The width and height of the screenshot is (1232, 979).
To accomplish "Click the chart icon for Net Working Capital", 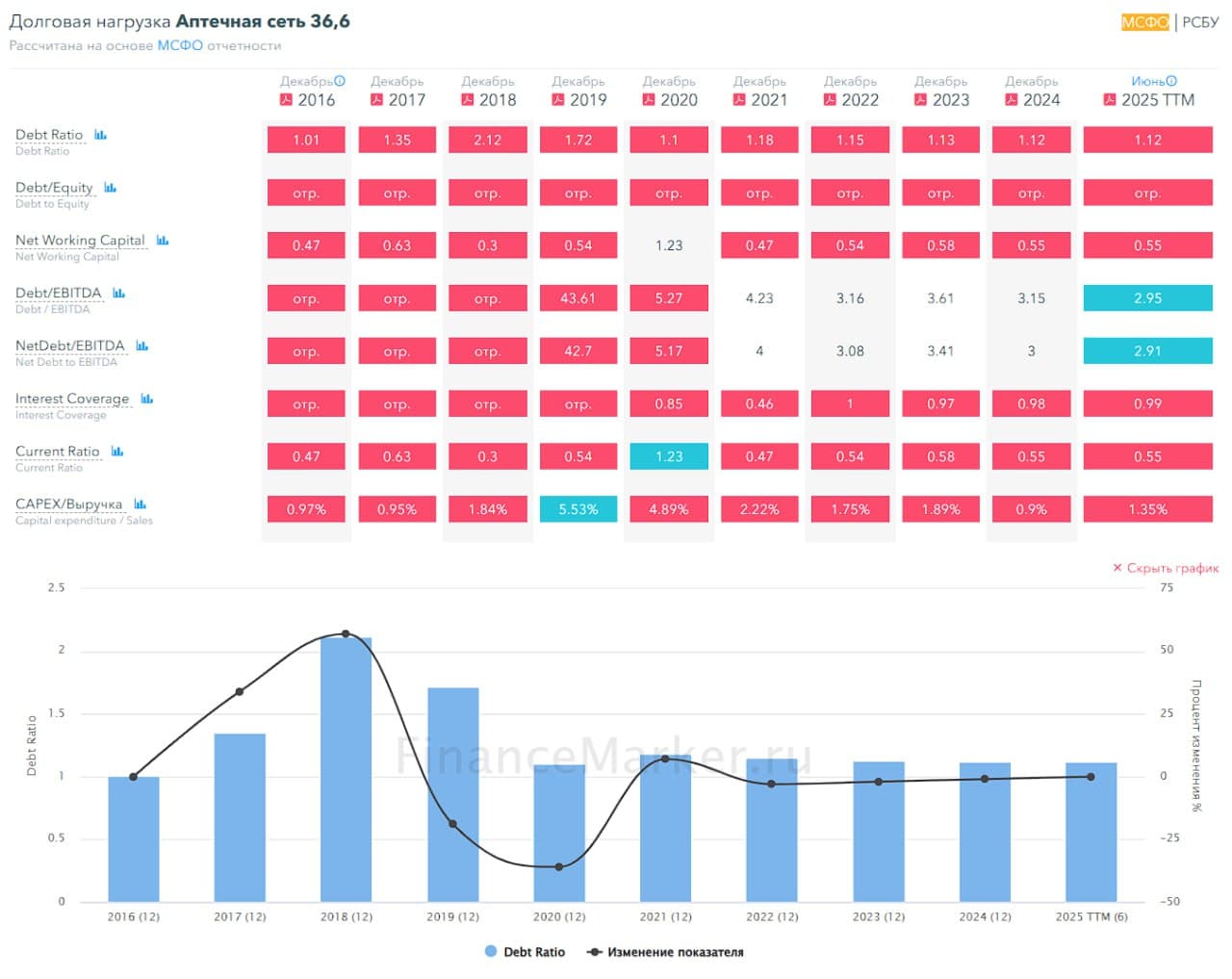I will pos(162,241).
